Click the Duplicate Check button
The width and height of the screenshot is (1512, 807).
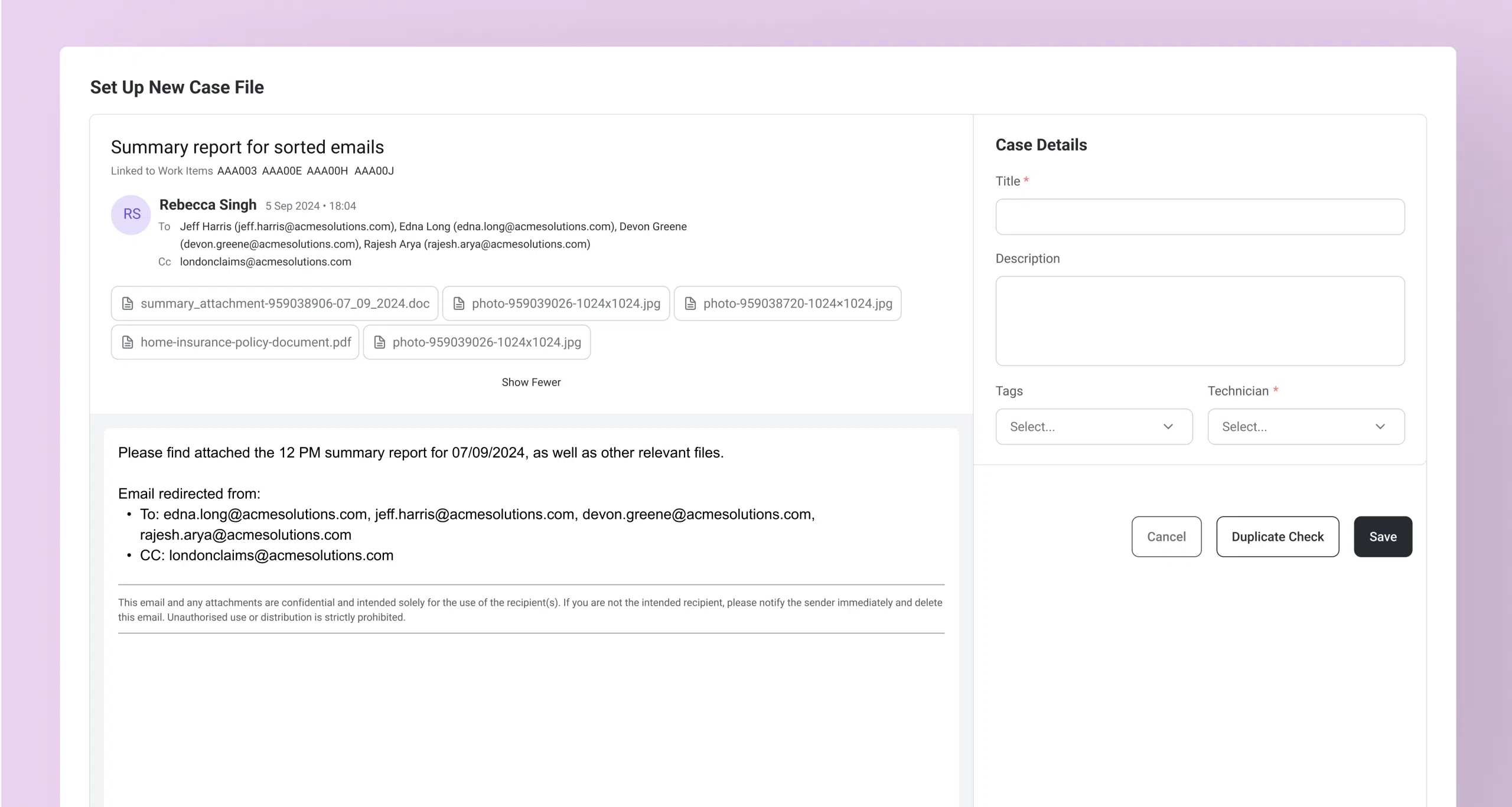click(x=1277, y=537)
